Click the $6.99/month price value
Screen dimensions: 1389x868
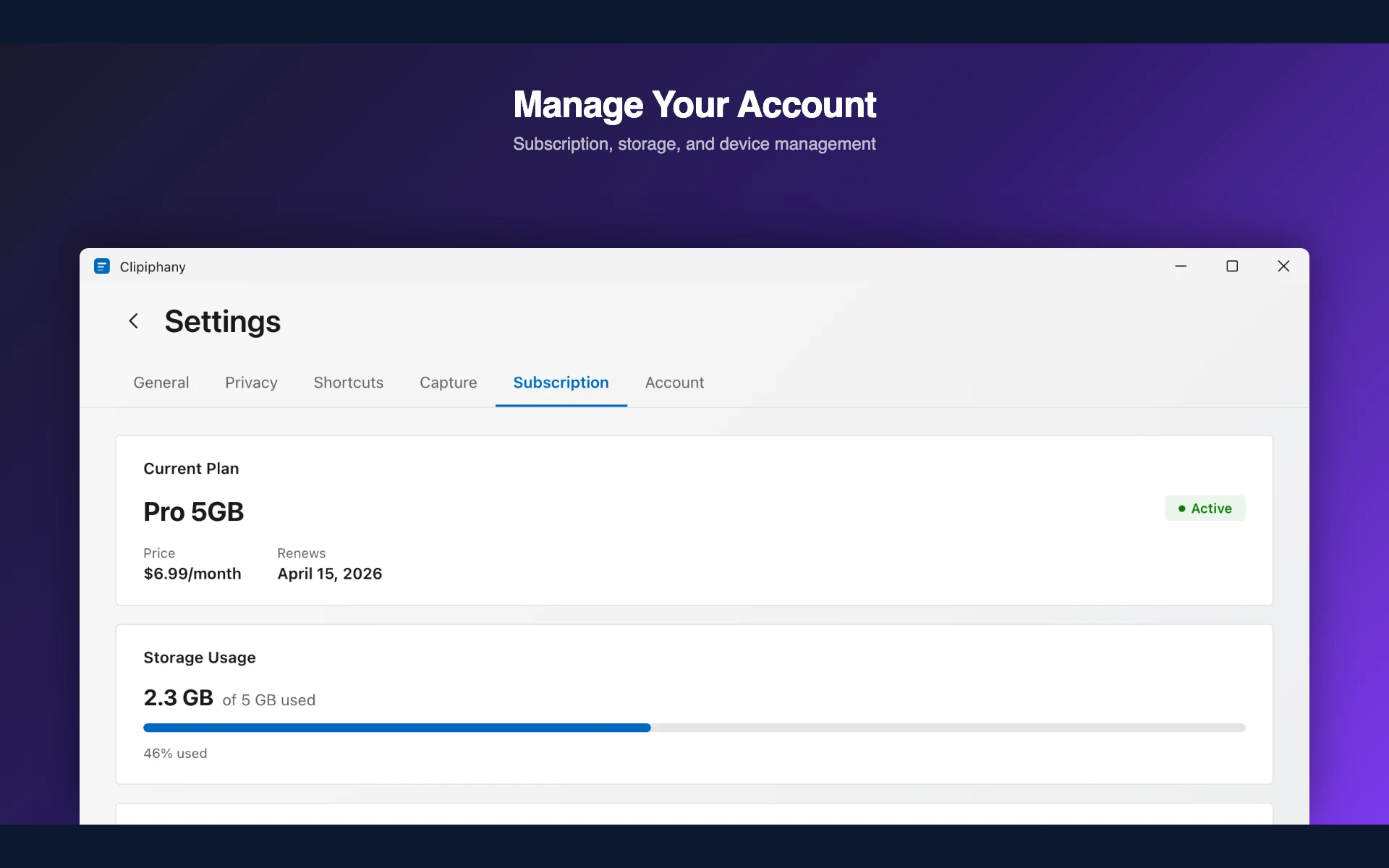coord(192,574)
